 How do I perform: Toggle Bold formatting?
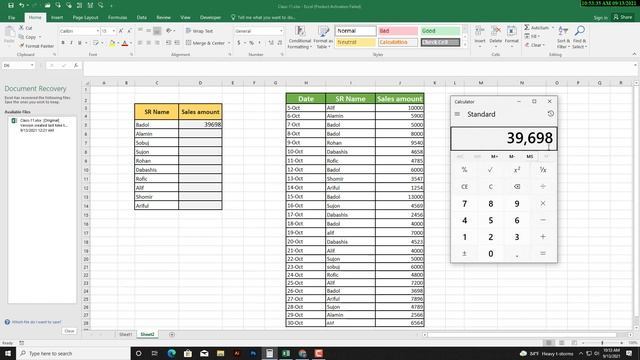(x=63, y=43)
